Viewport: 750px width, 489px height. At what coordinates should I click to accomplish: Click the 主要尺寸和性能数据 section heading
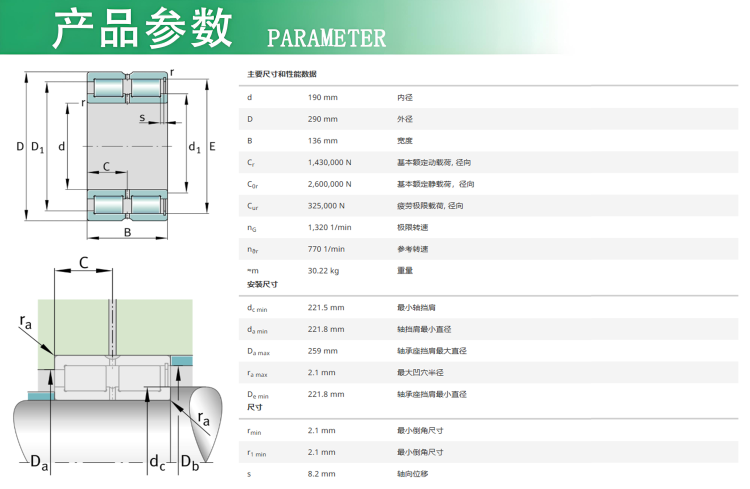(x=282, y=75)
